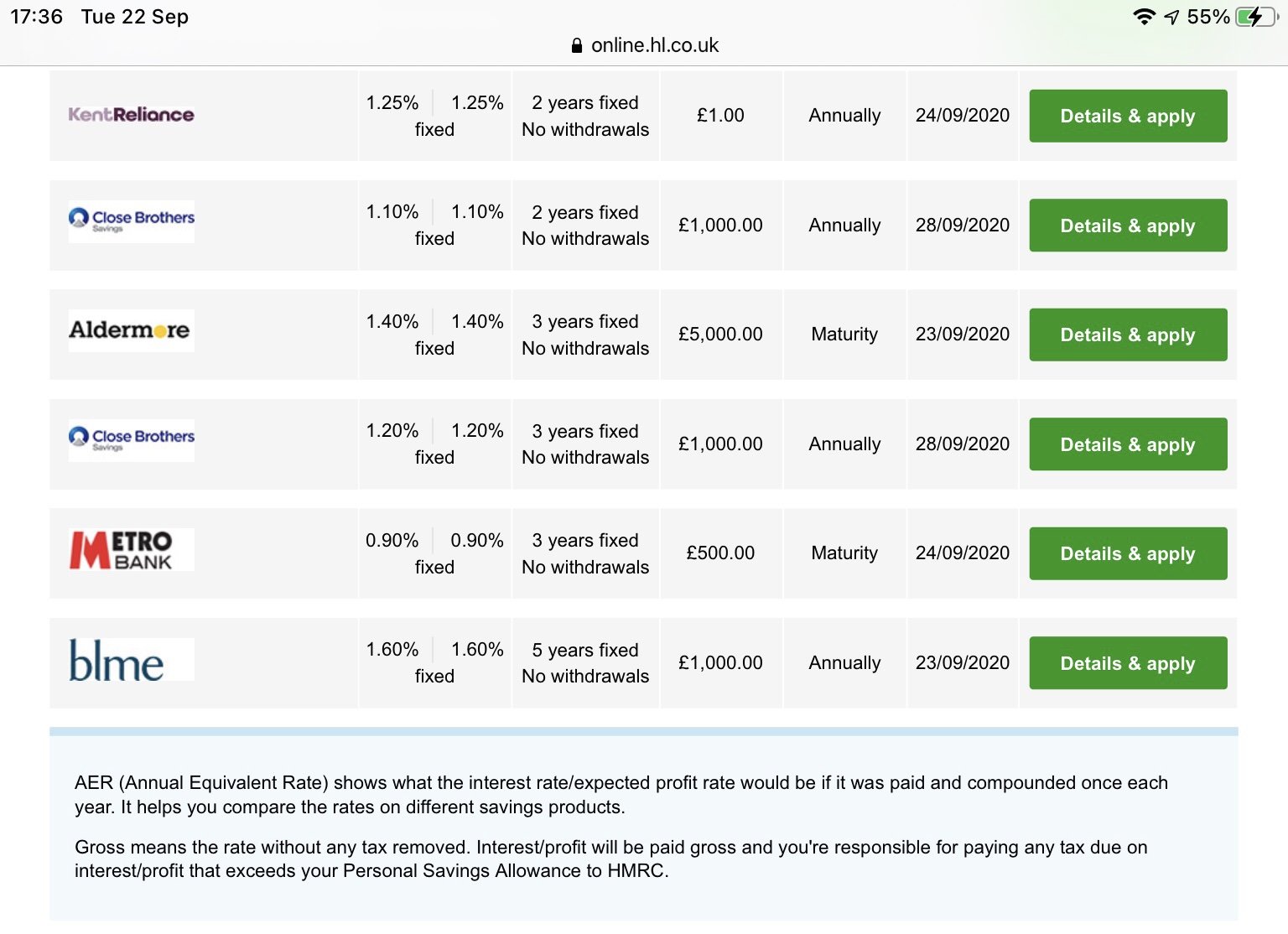Open Details & apply for blme

tap(1127, 663)
